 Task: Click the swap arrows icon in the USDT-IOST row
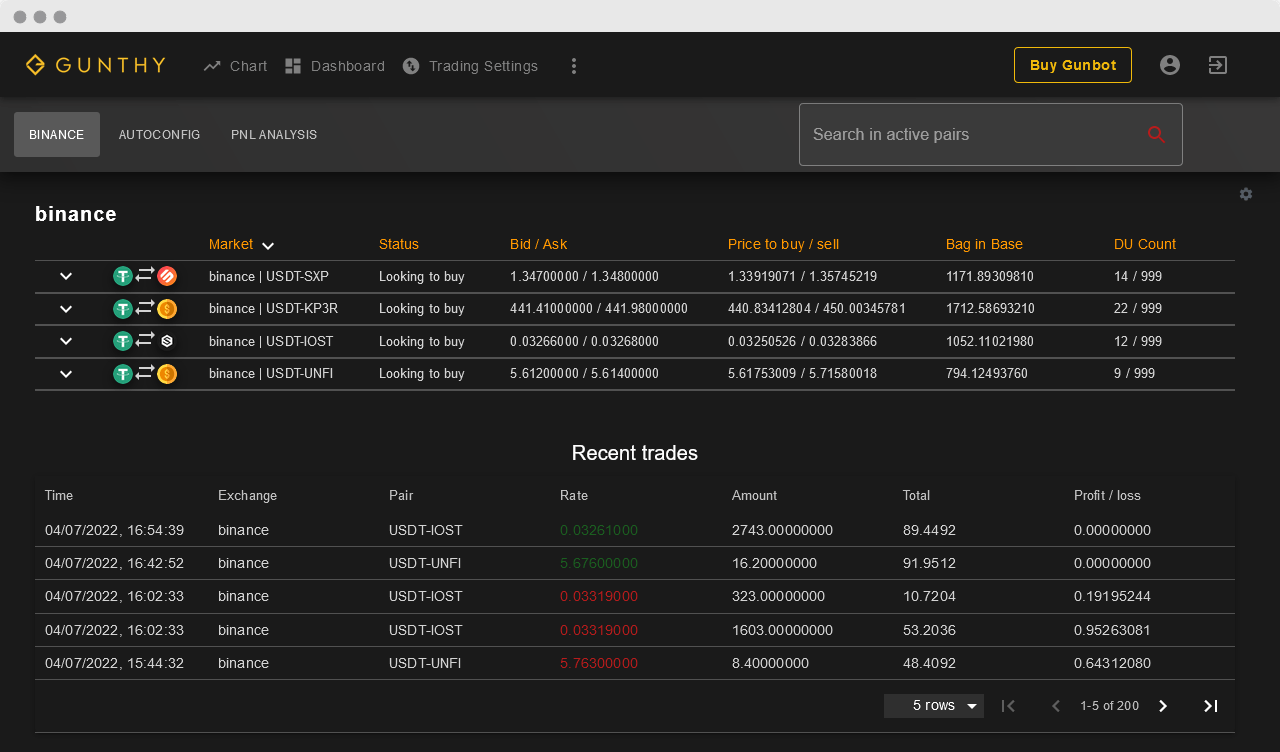point(145,340)
